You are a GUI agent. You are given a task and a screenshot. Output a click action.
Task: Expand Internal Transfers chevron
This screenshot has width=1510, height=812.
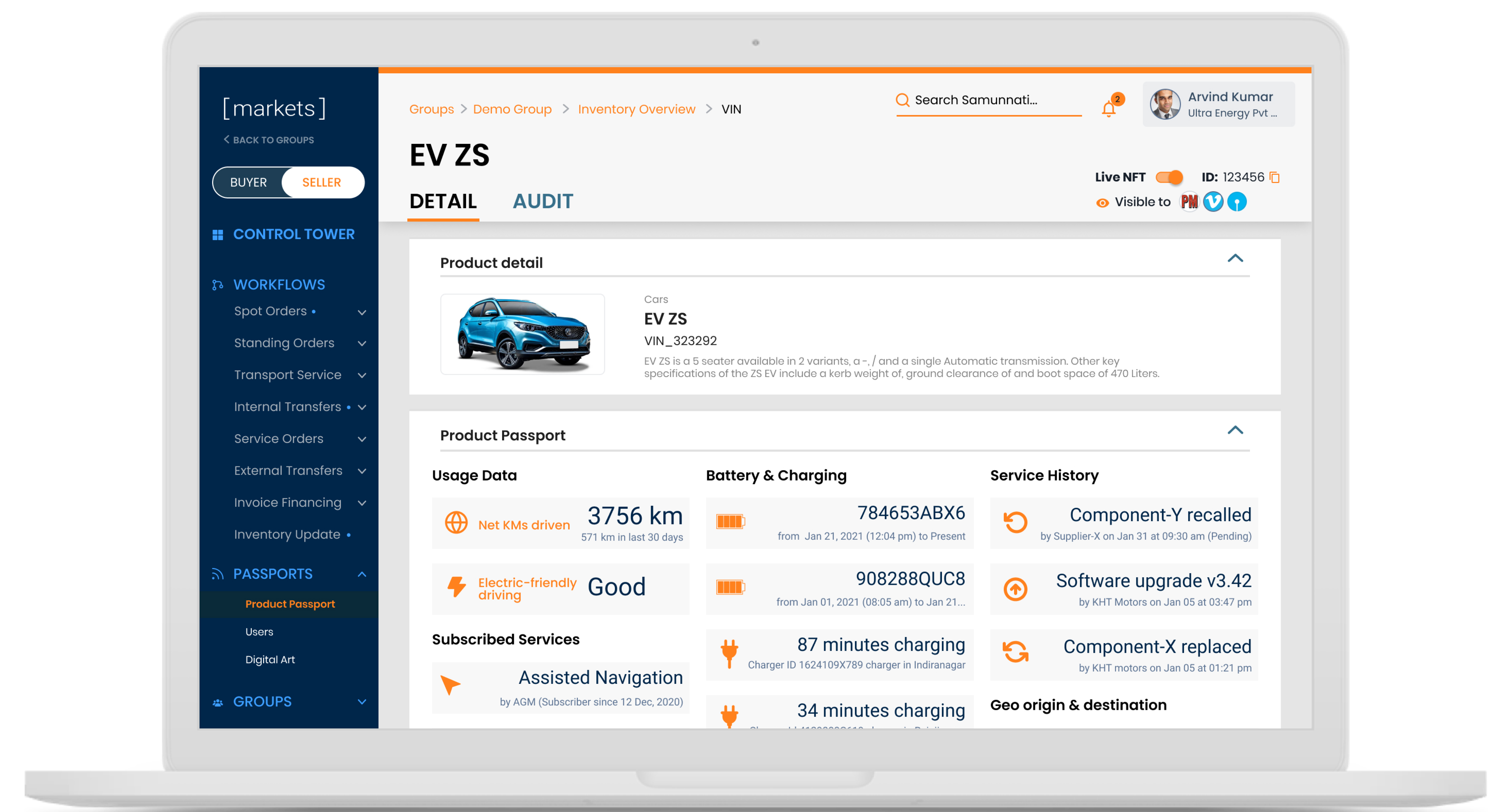362,407
